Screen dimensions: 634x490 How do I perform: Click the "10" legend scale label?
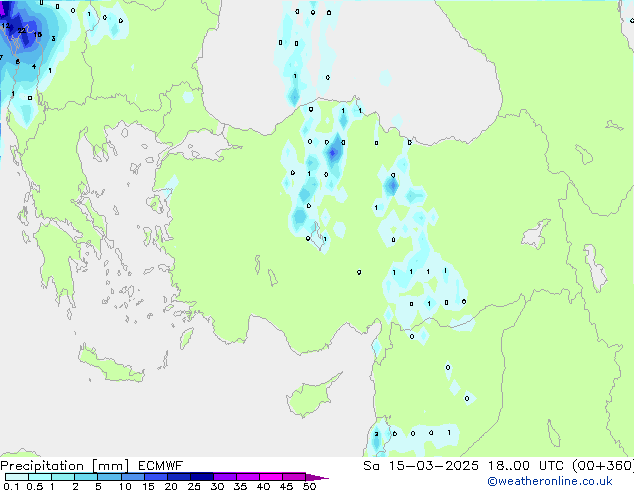[x=125, y=486]
